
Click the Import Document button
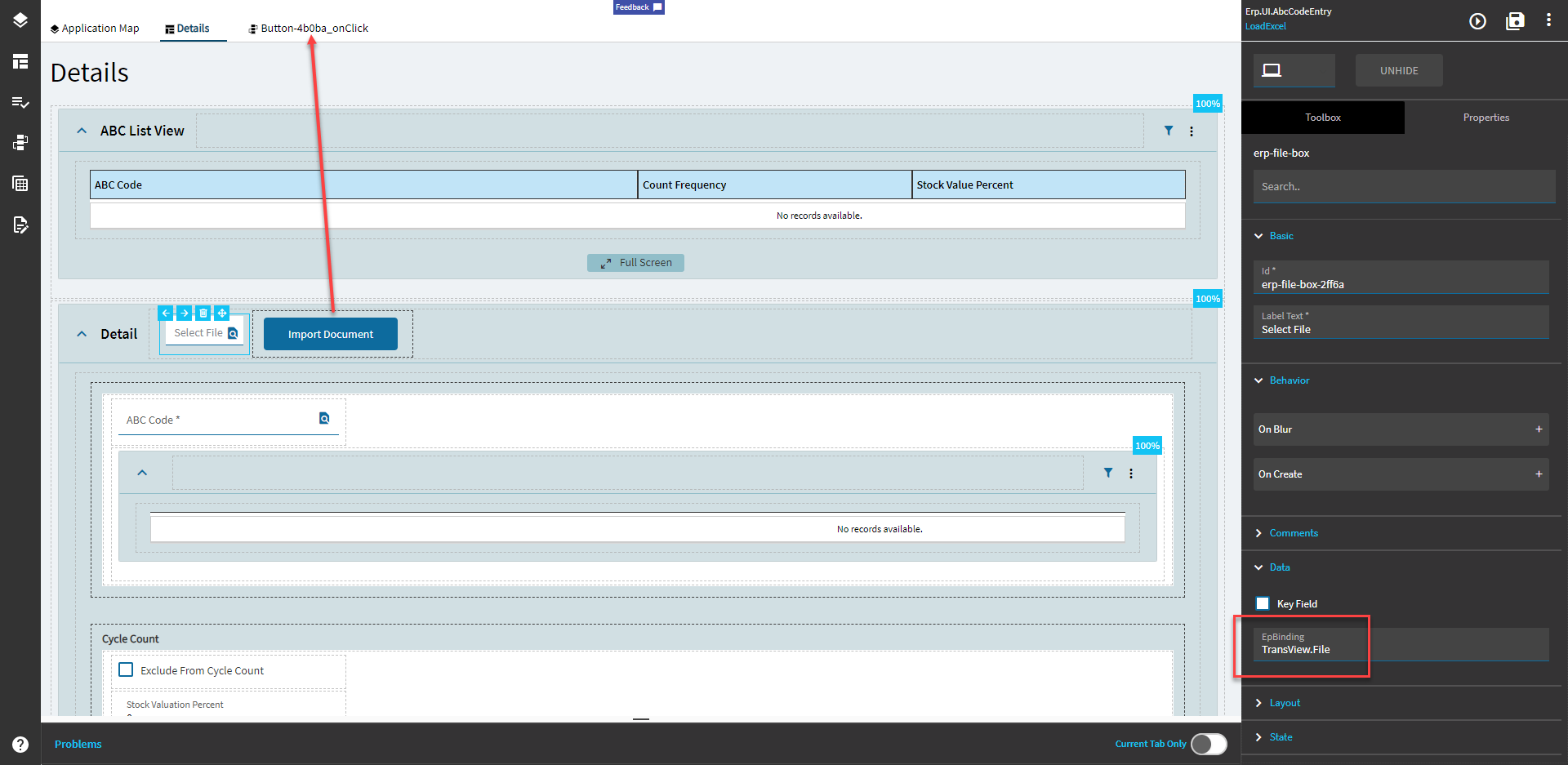click(331, 334)
